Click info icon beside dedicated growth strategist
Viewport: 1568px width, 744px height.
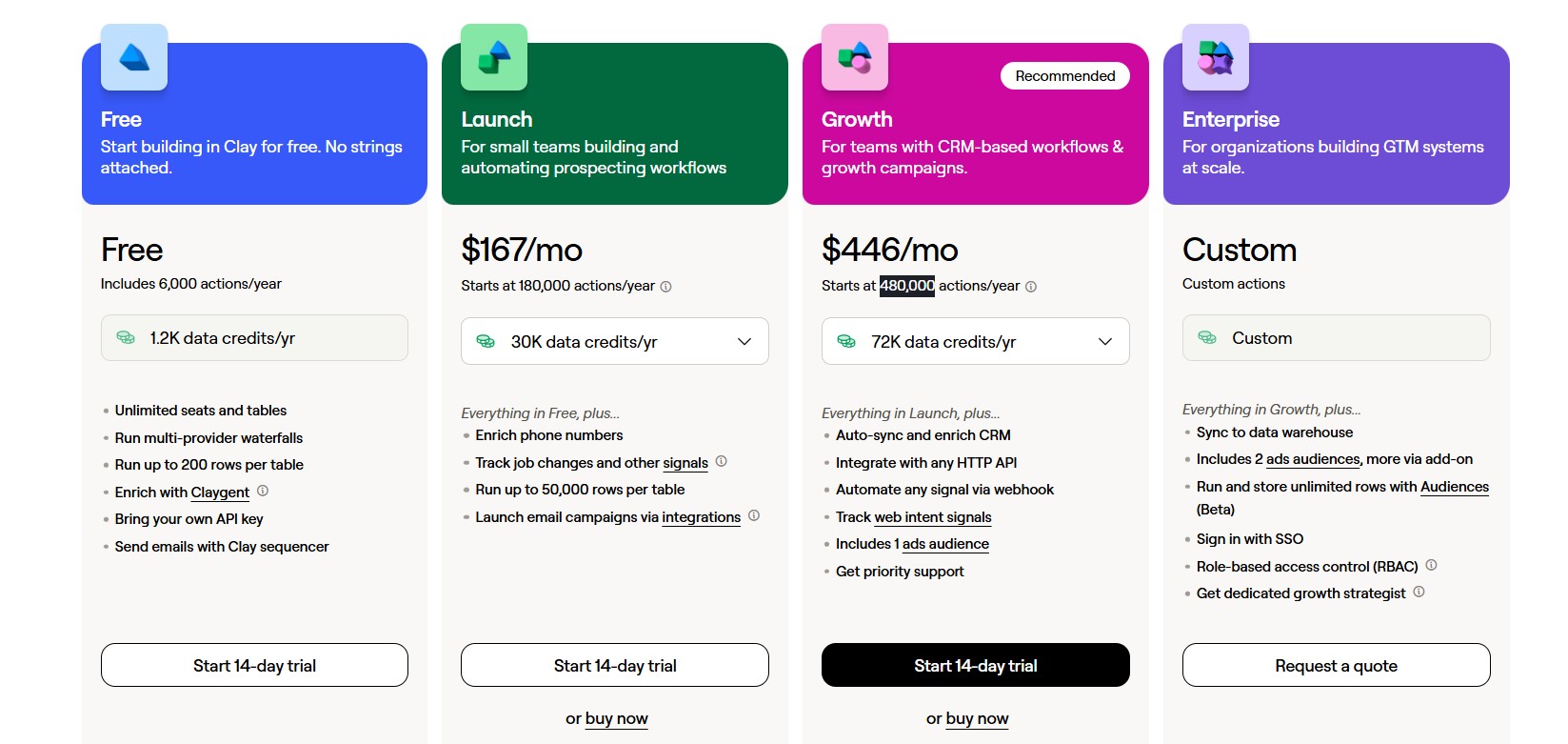point(1419,592)
